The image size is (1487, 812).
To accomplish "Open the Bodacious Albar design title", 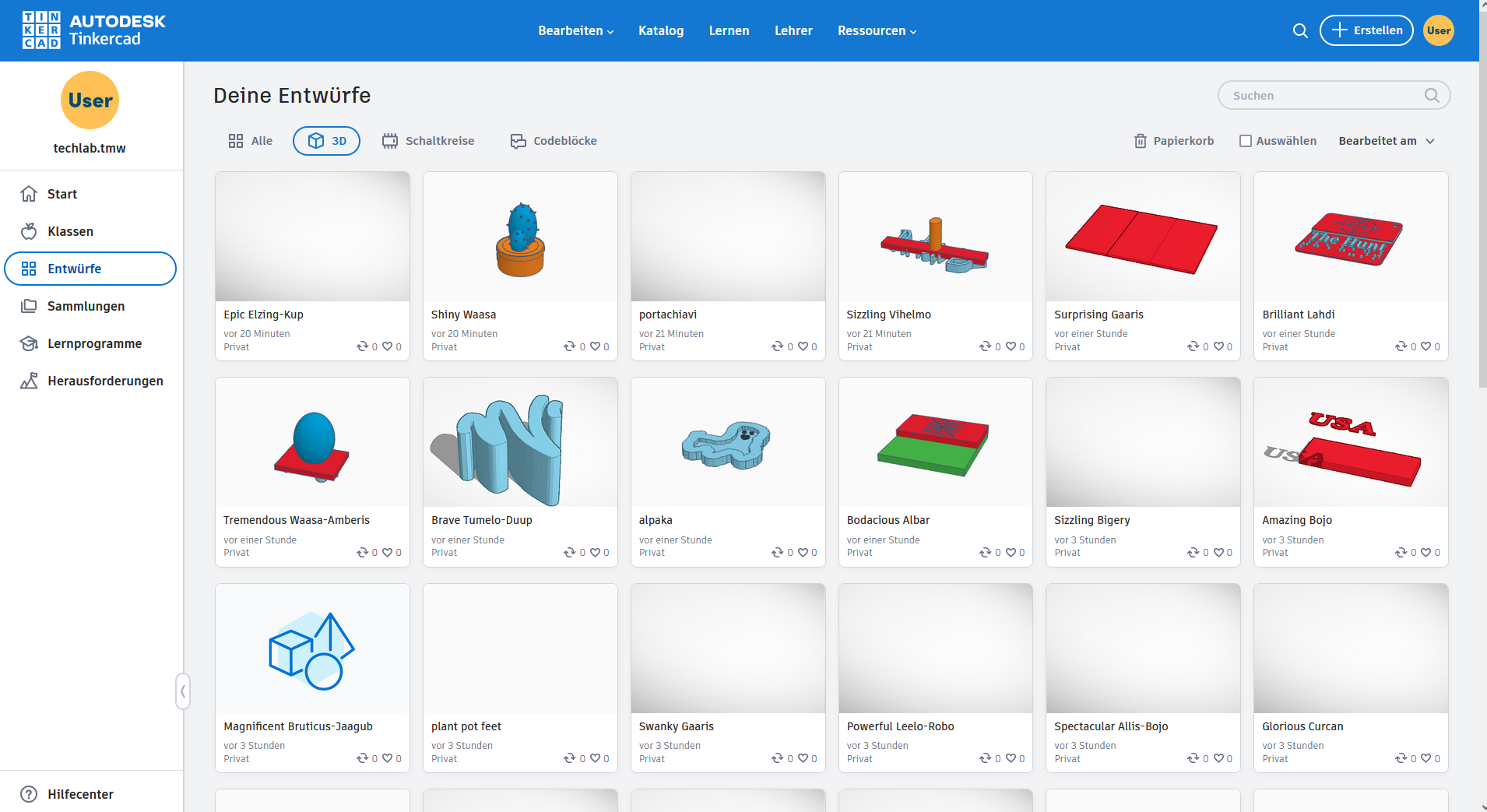I will pos(888,520).
